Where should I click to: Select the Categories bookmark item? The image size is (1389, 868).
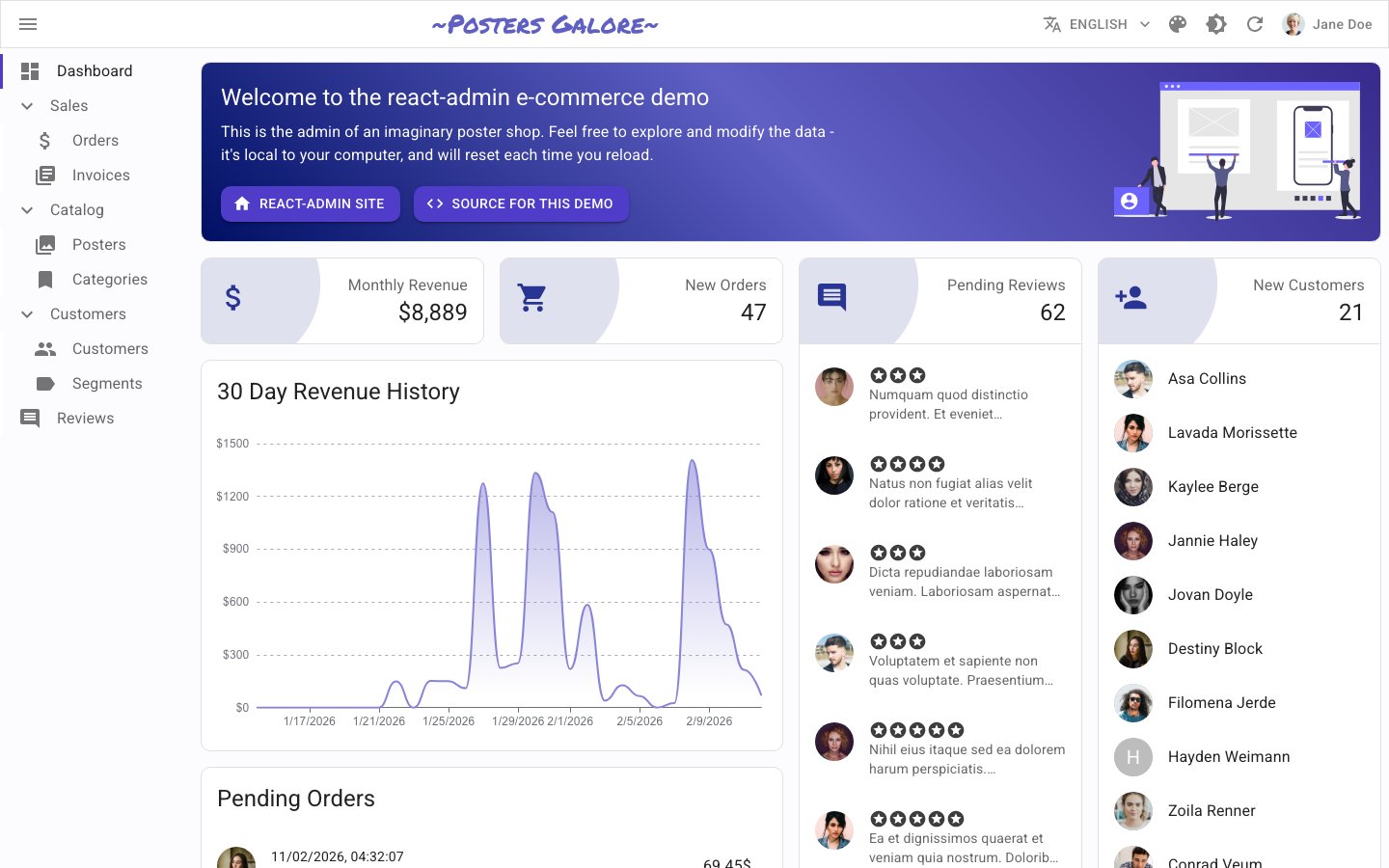tap(109, 280)
